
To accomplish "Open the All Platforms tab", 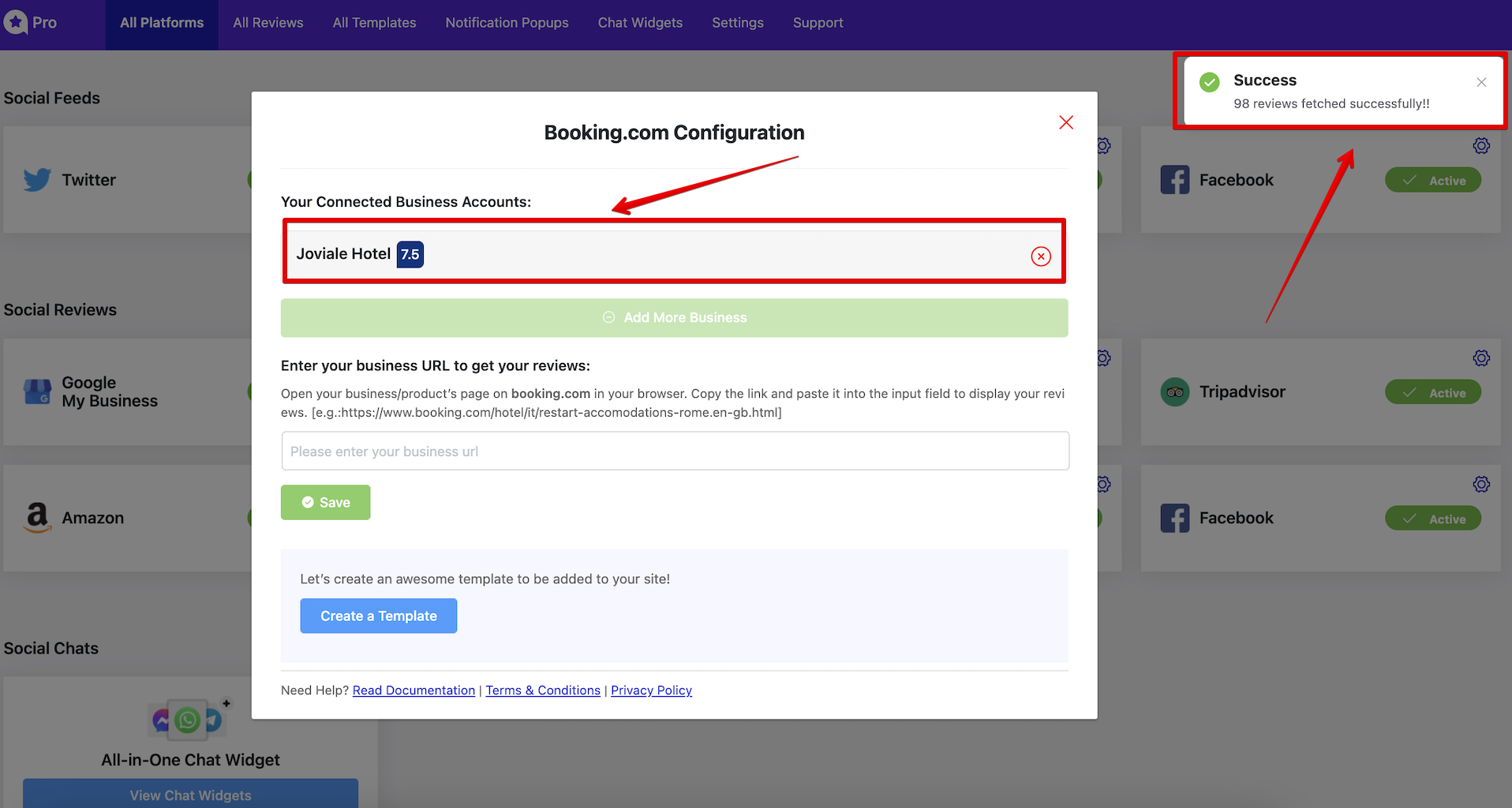I will click(162, 23).
